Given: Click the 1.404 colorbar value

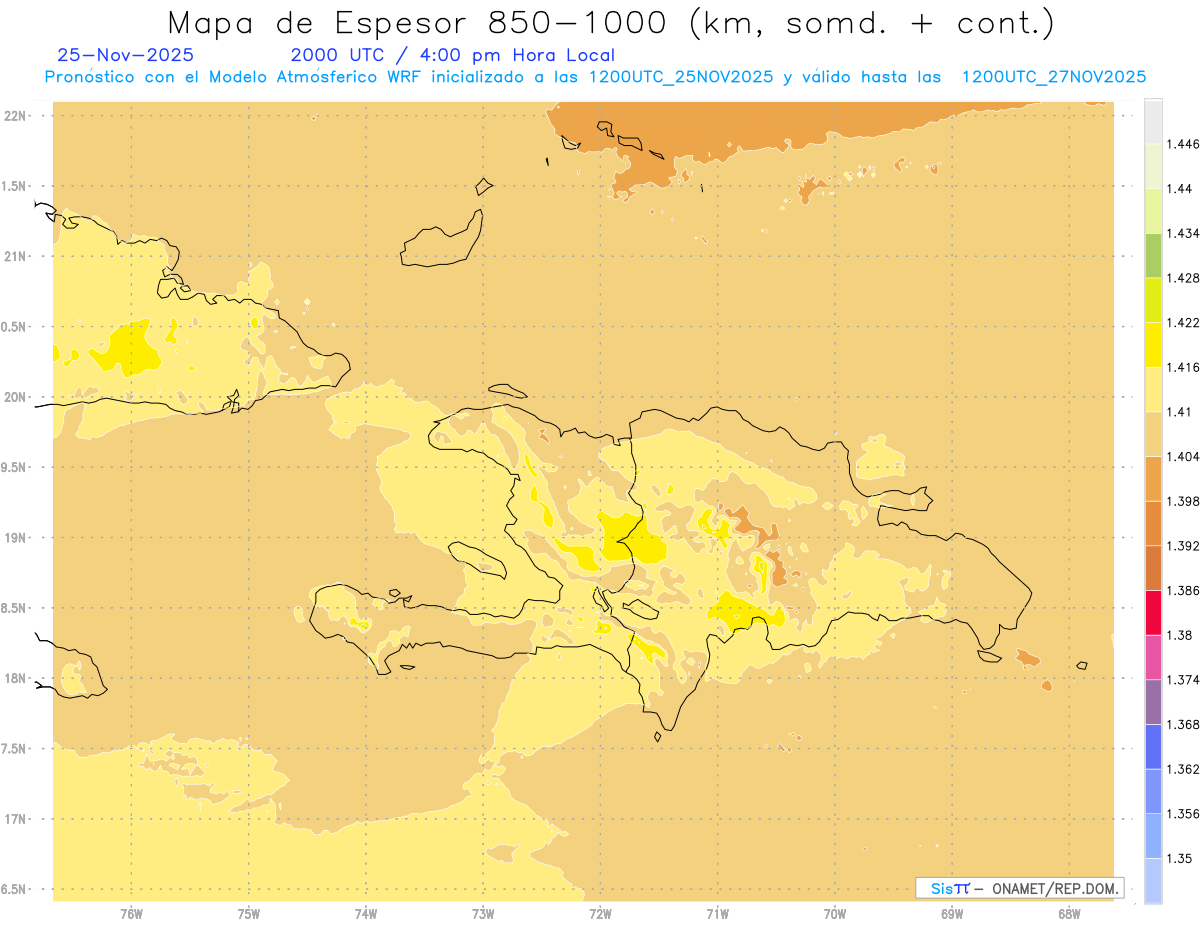Looking at the screenshot, I should pyautogui.click(x=1182, y=456).
